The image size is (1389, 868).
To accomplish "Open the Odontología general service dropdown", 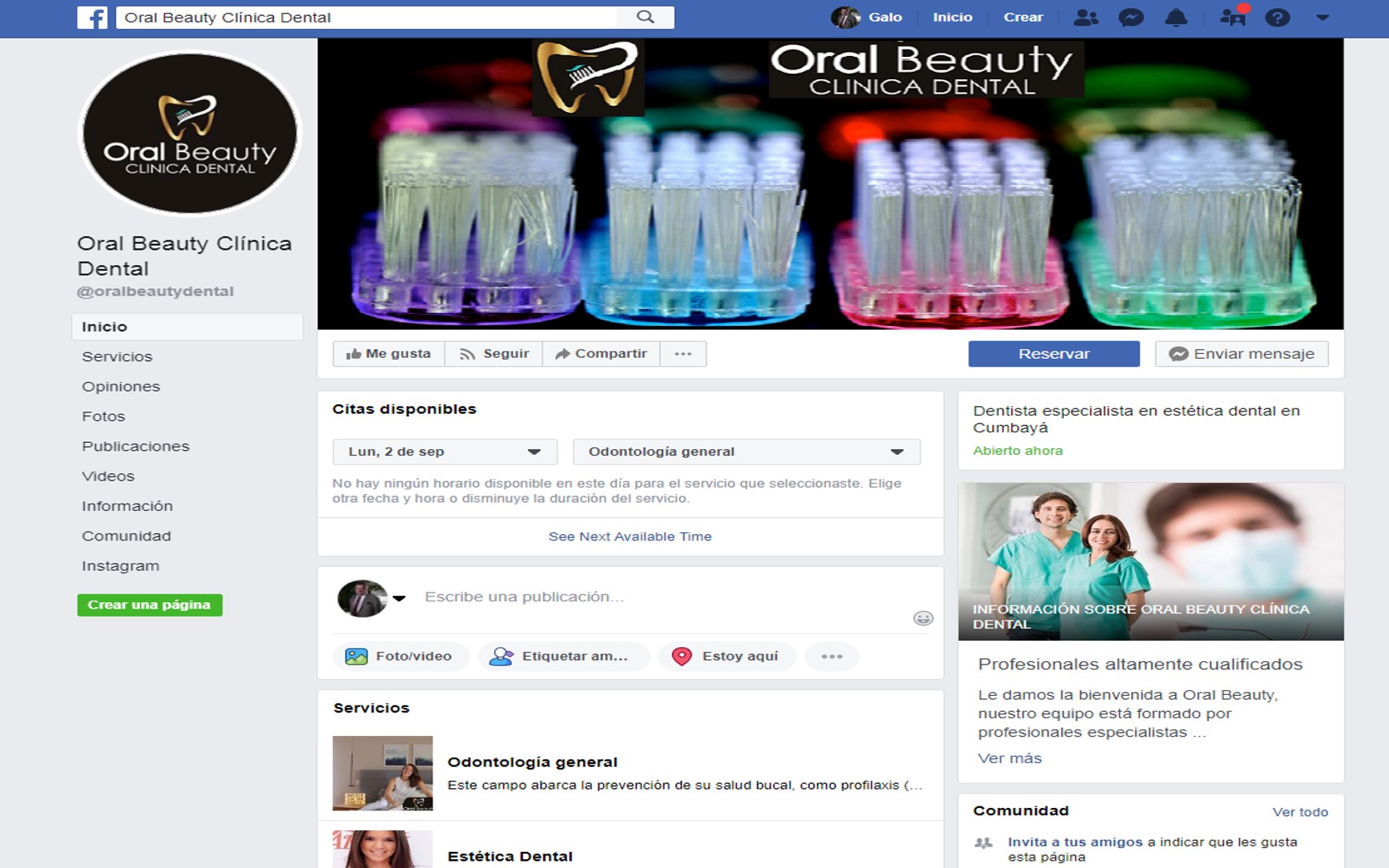I will pyautogui.click(x=746, y=452).
